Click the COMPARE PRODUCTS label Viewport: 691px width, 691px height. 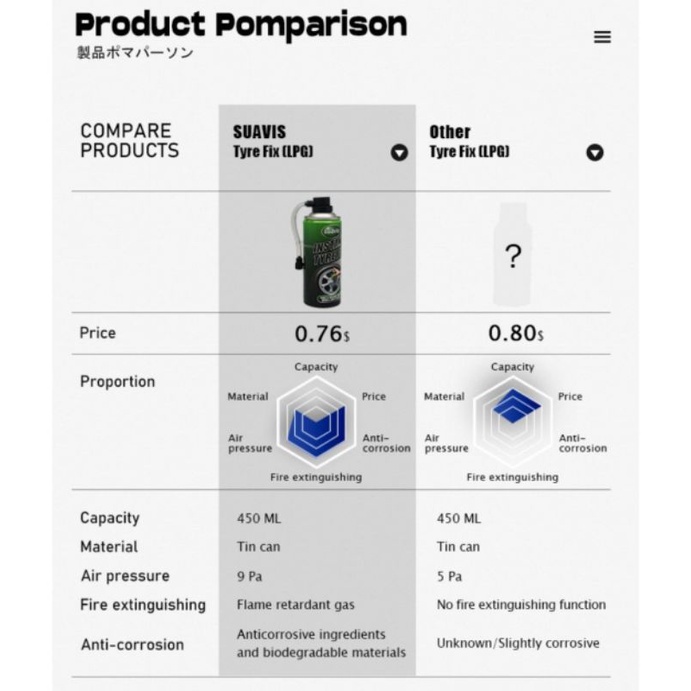tap(130, 141)
